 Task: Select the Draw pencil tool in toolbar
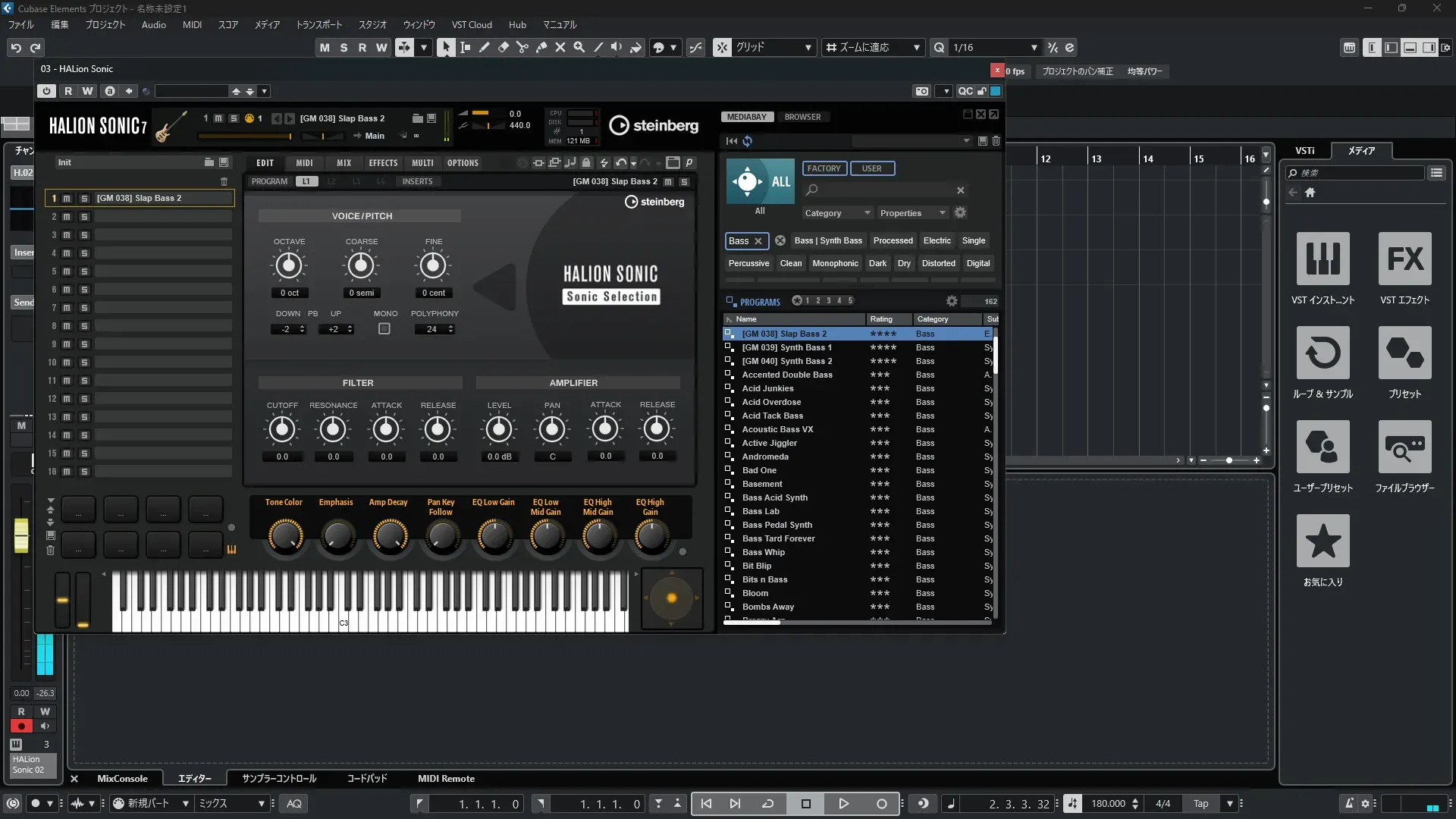point(485,47)
